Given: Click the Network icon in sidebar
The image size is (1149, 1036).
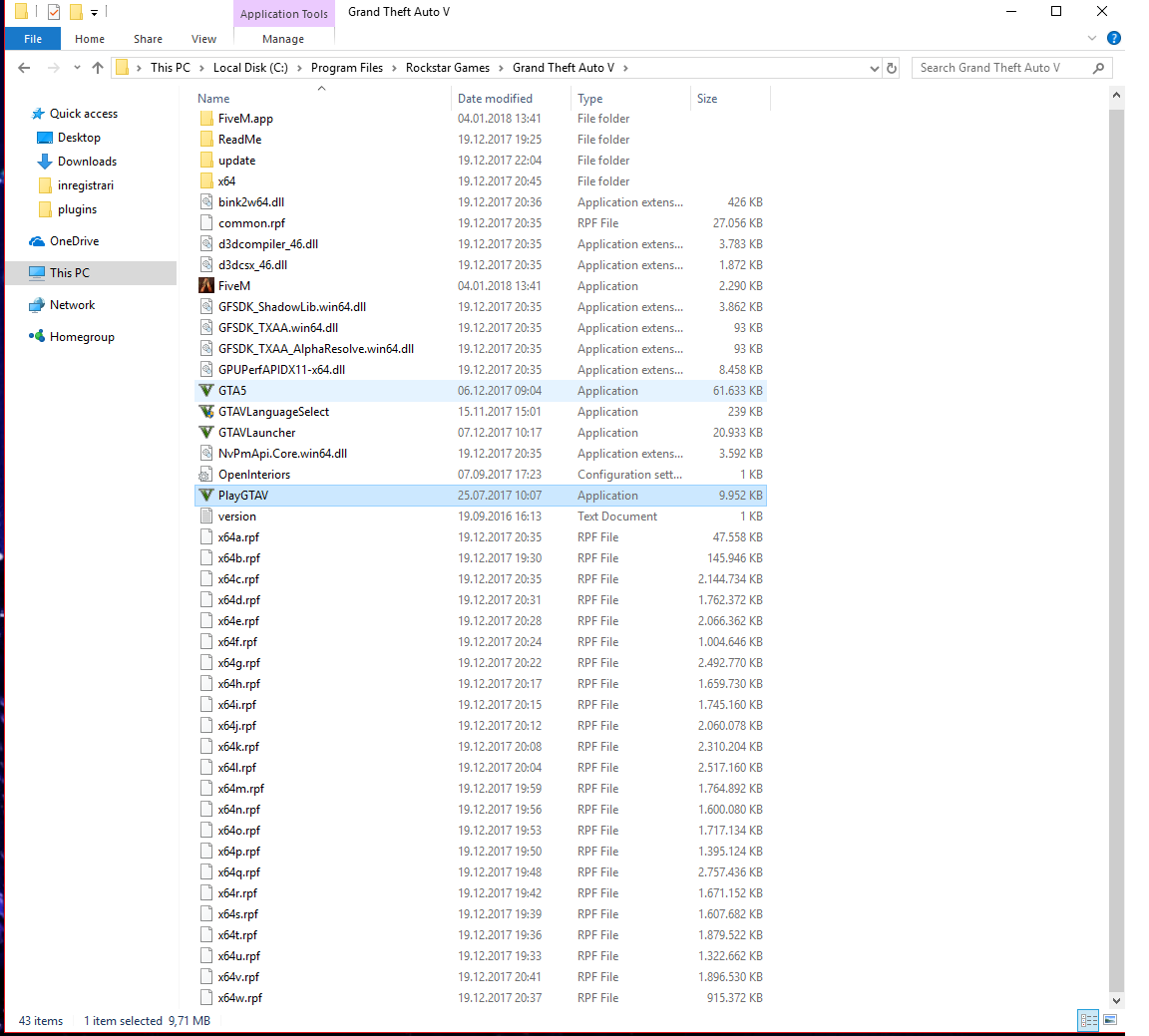Looking at the screenshot, I should (37, 305).
